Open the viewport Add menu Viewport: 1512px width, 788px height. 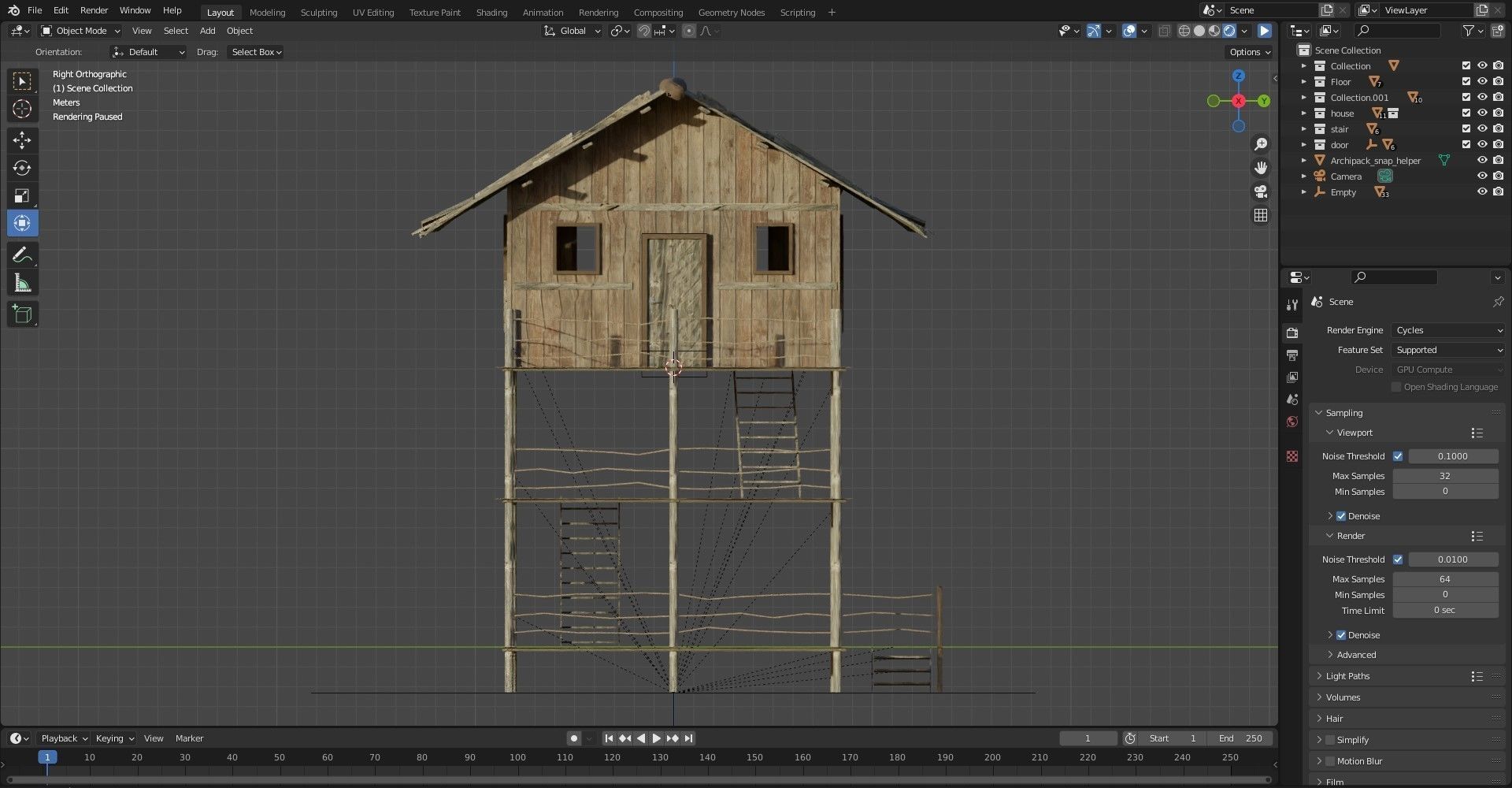(207, 31)
